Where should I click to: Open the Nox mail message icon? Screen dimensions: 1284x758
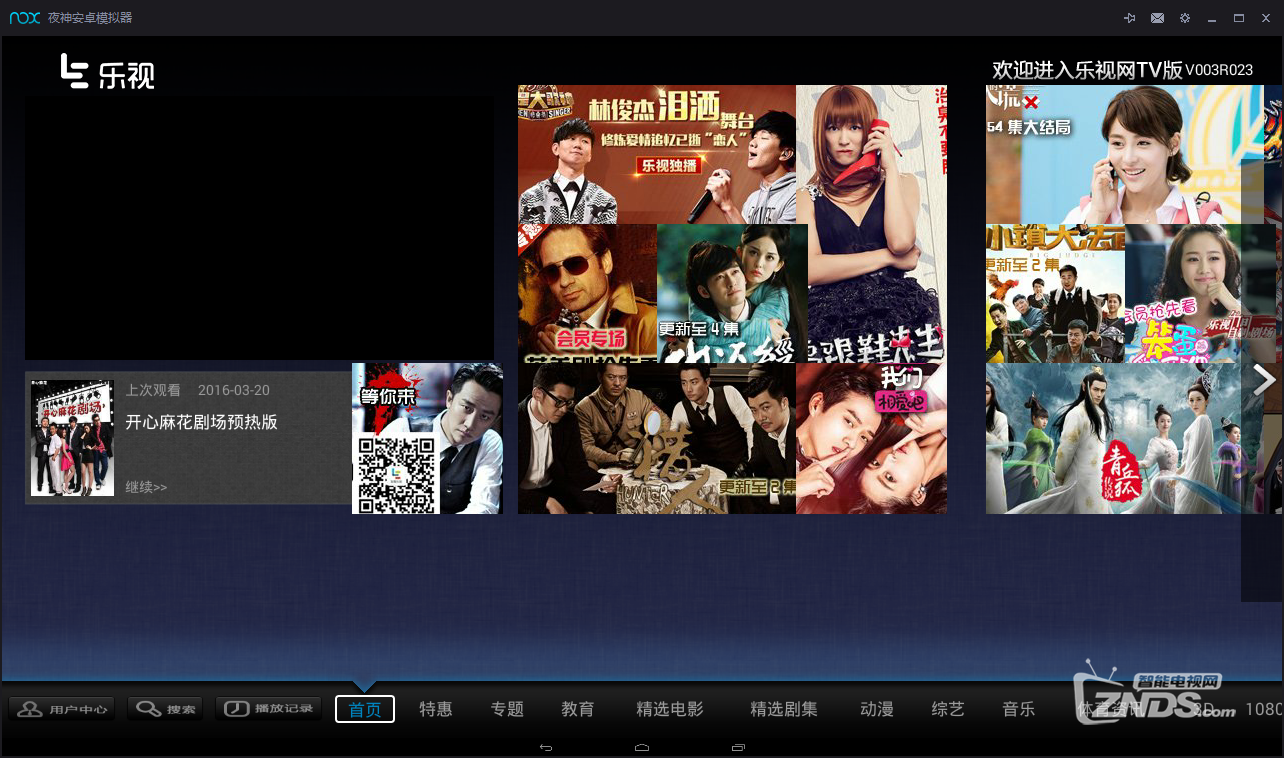click(x=1157, y=18)
